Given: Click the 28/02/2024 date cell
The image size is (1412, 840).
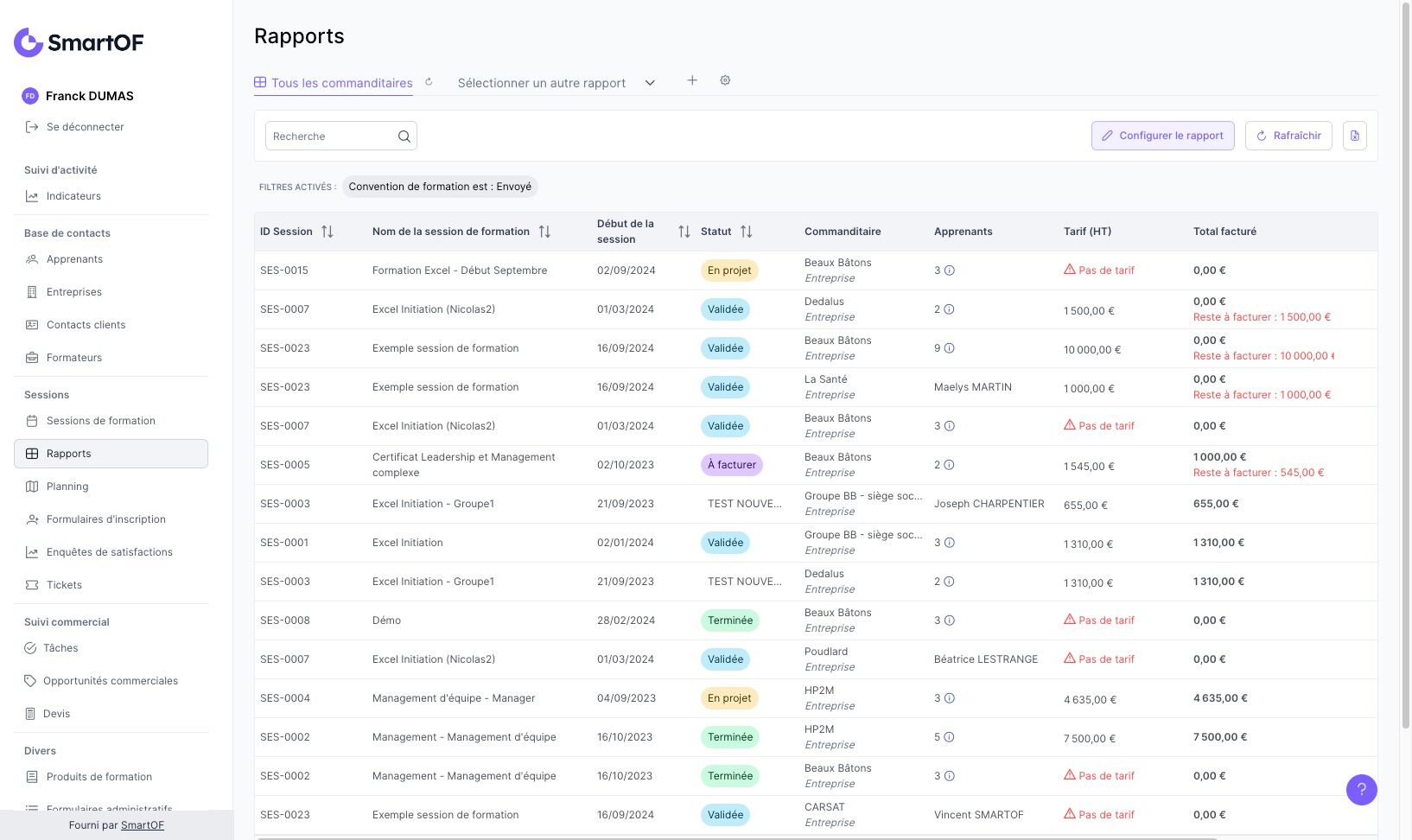Looking at the screenshot, I should coord(626,620).
